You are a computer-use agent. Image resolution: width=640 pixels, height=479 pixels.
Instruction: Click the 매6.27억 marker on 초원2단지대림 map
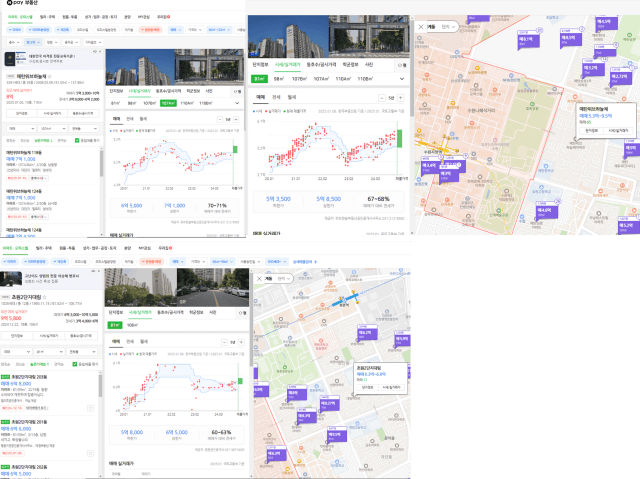point(329,404)
